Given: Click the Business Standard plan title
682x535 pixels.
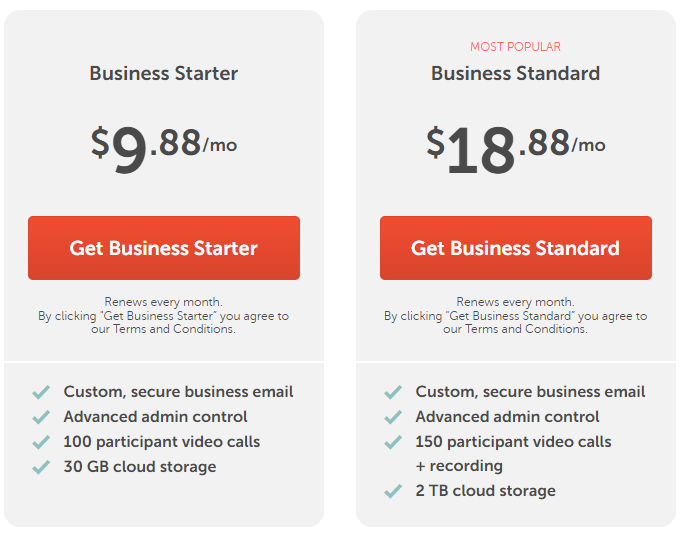Looking at the screenshot, I should pos(515,73).
